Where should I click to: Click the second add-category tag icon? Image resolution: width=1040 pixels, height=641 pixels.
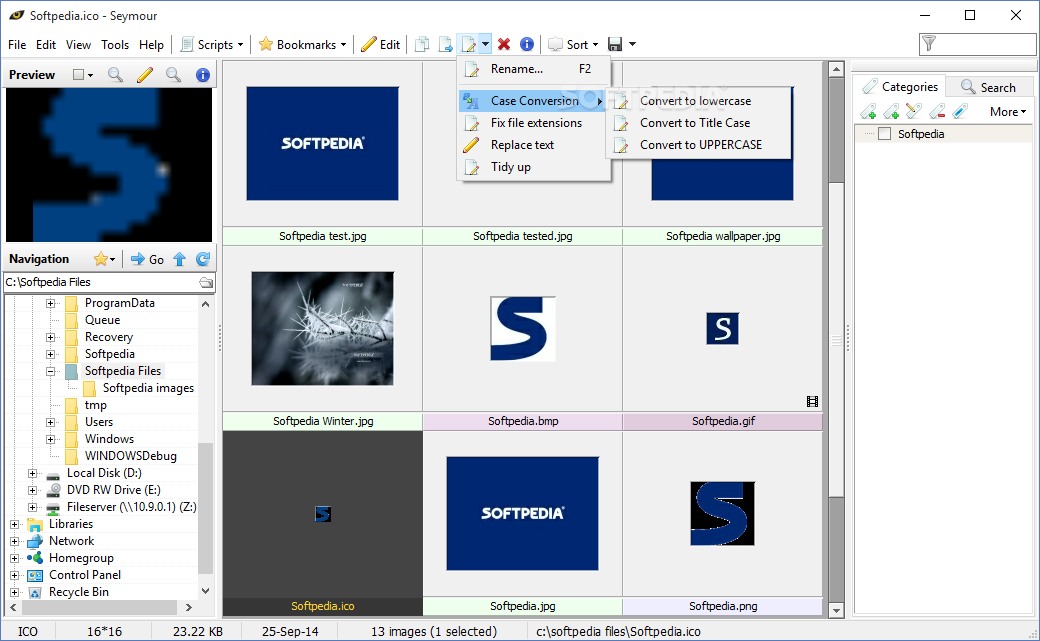(x=891, y=111)
